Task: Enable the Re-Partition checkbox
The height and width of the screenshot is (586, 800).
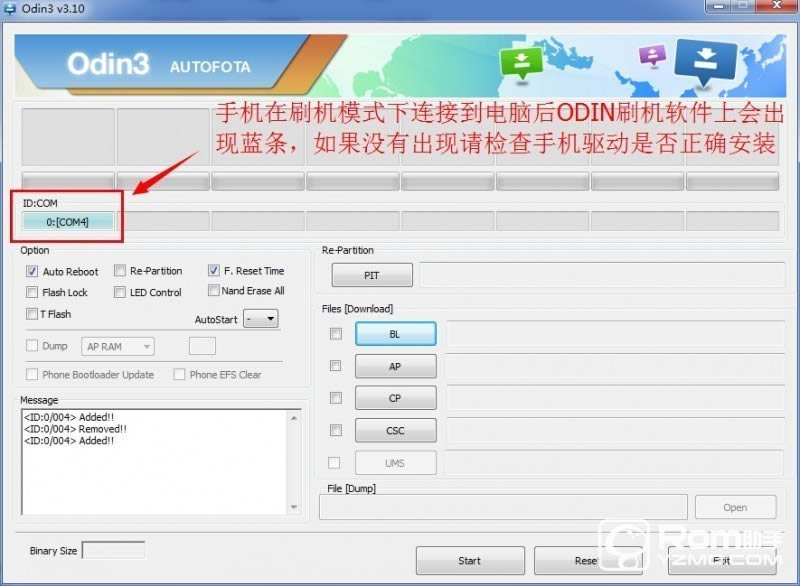Action: [x=119, y=270]
